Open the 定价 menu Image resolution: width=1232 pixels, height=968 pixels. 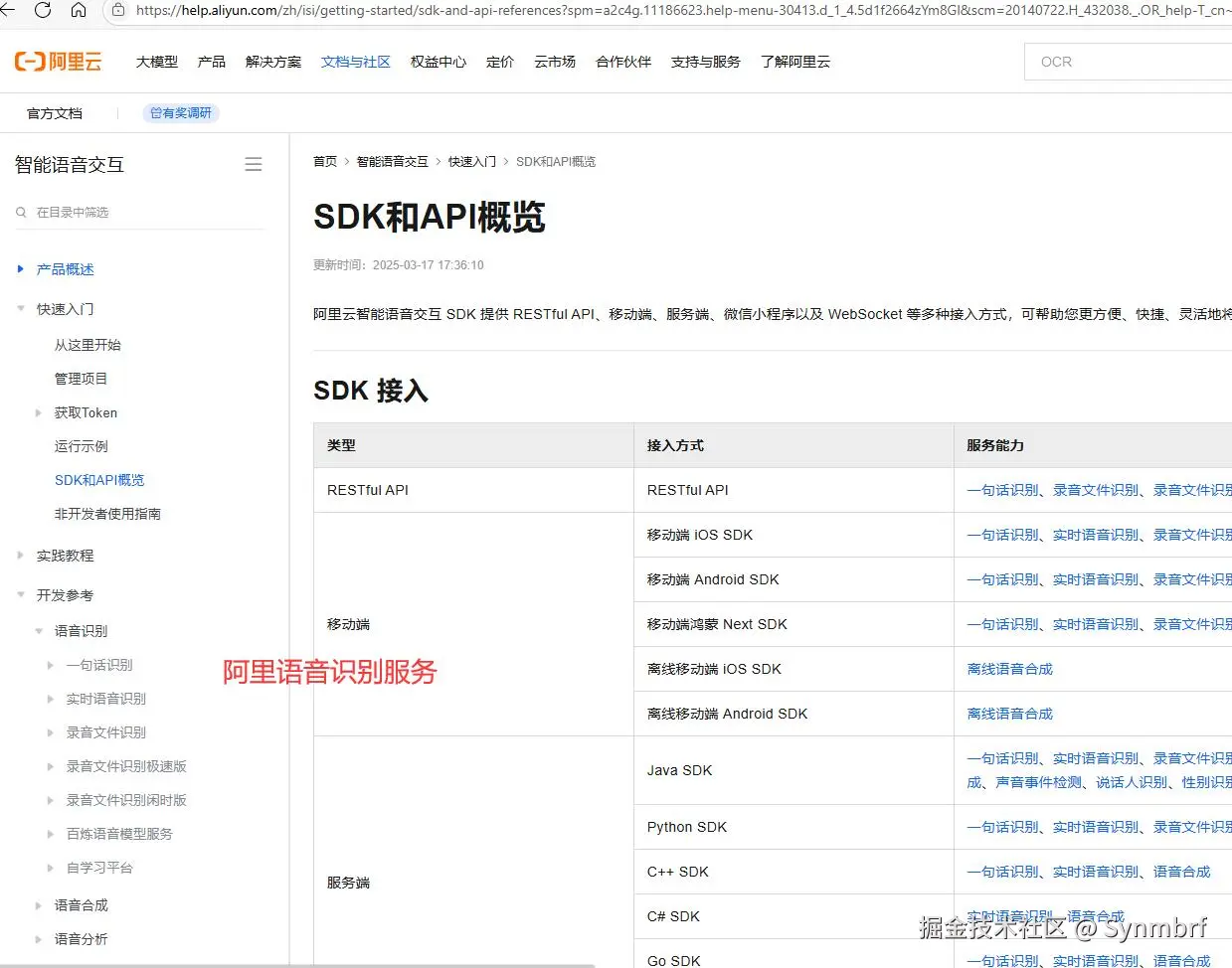(x=500, y=62)
